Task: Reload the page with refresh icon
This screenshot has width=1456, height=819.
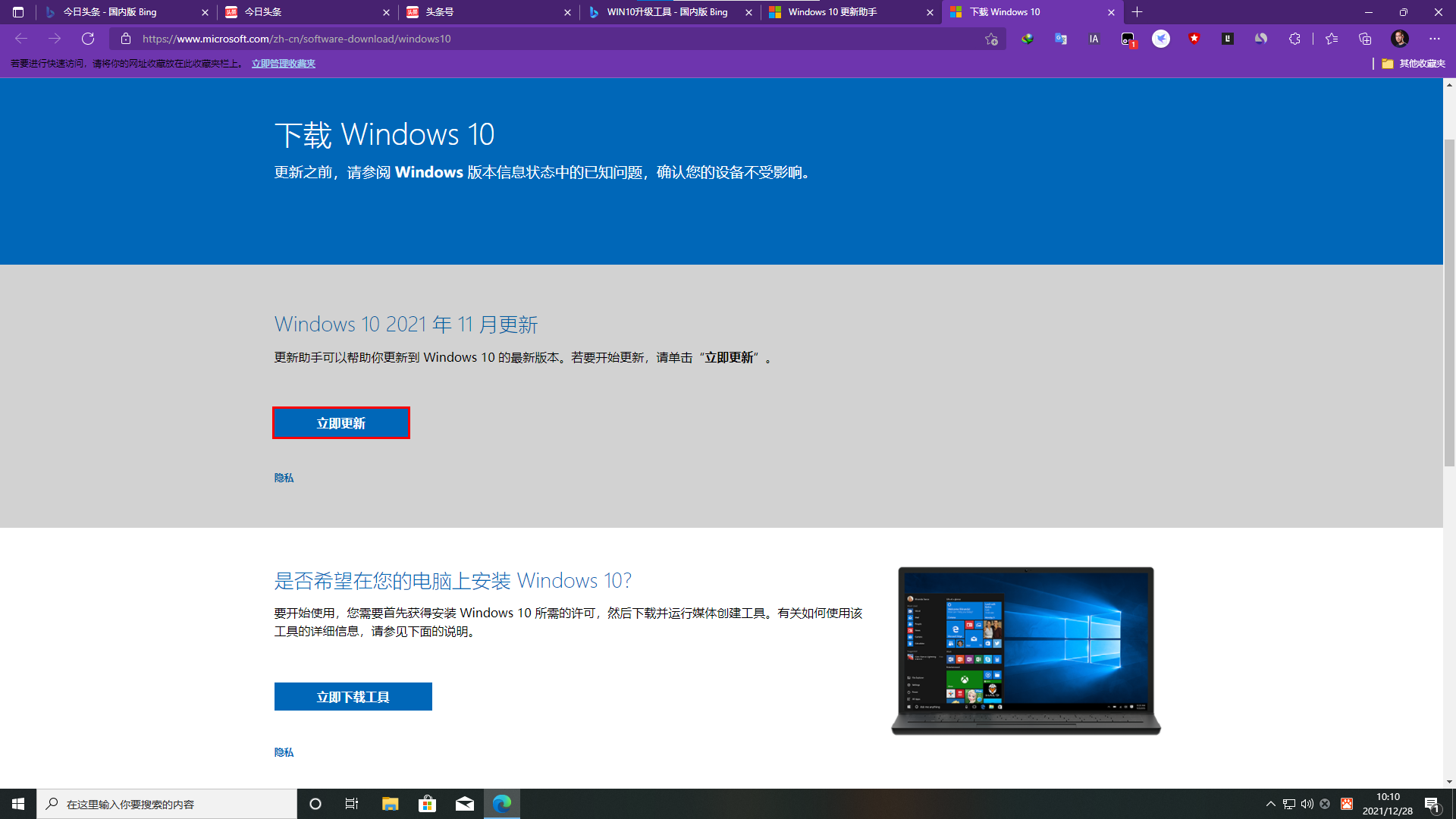Action: click(88, 39)
